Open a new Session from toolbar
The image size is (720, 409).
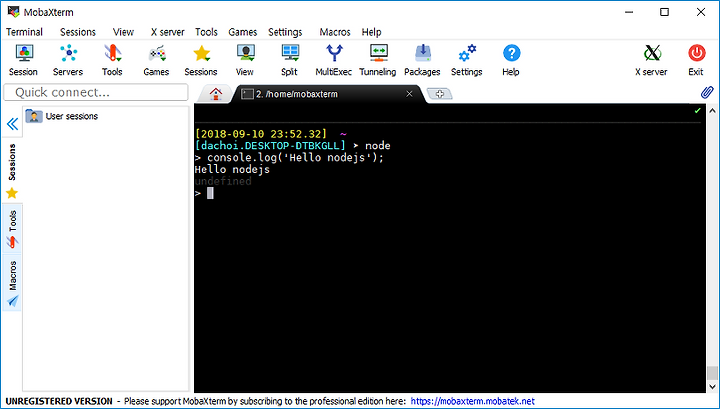pos(23,60)
